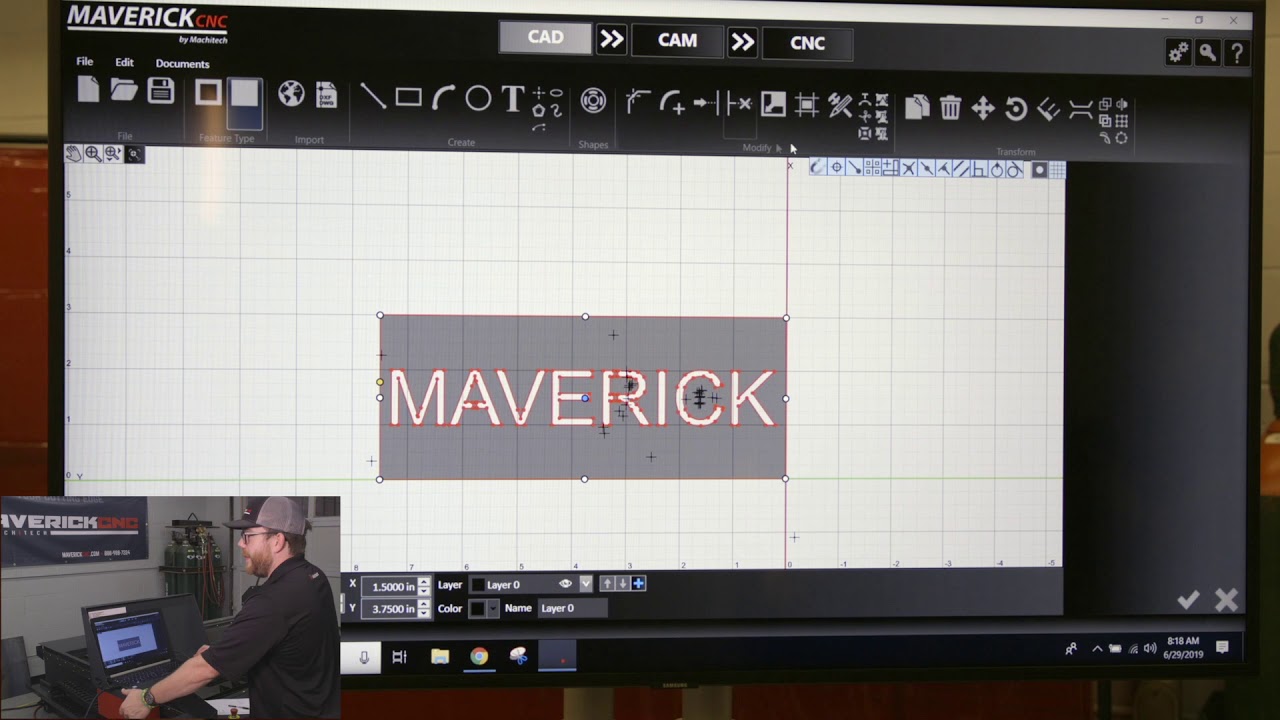
Task: Open settings with the gears icon
Action: tap(1178, 52)
